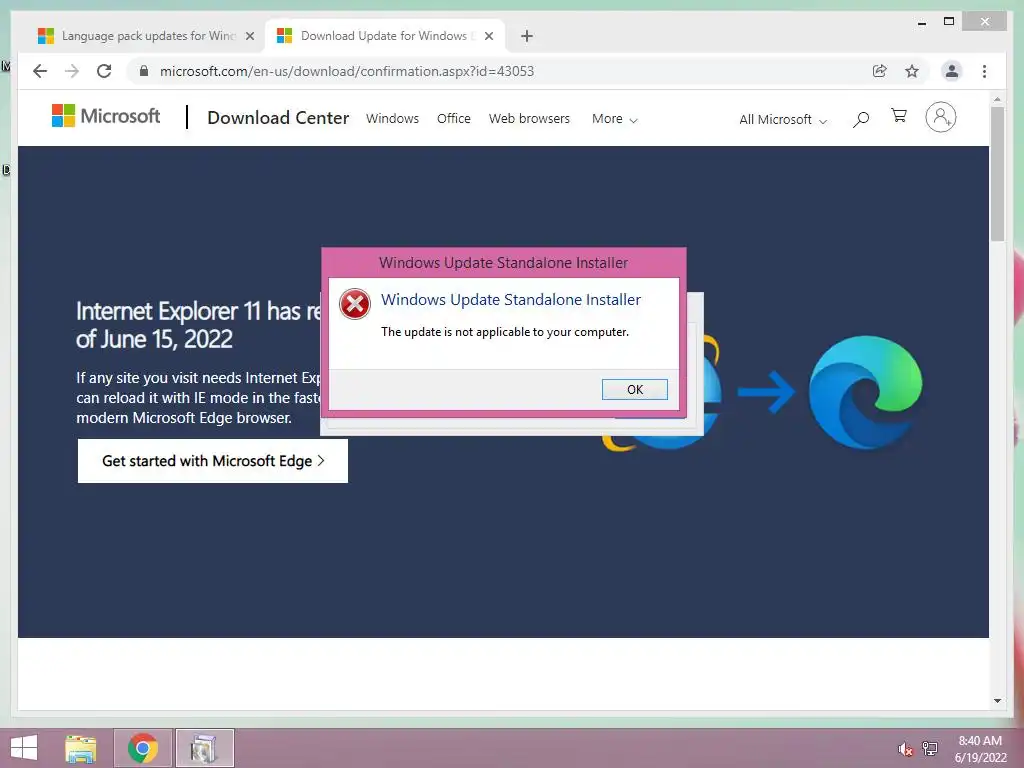Viewport: 1024px width, 768px height.
Task: Expand the All Microsoft dropdown
Action: [783, 120]
